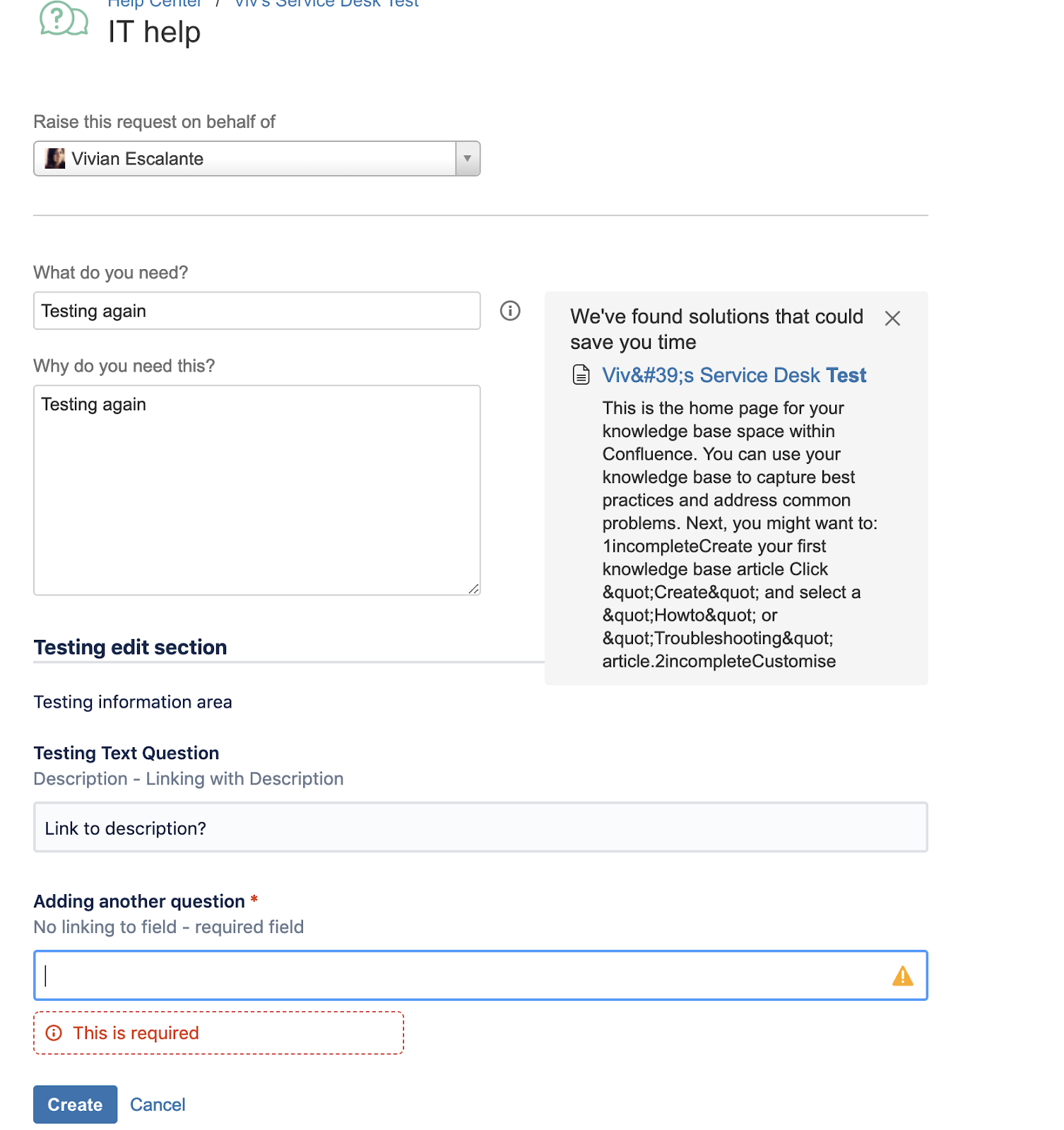The width and height of the screenshot is (1064, 1130).
Task: Click the help center speech bubble icon
Action: pyautogui.click(x=64, y=19)
